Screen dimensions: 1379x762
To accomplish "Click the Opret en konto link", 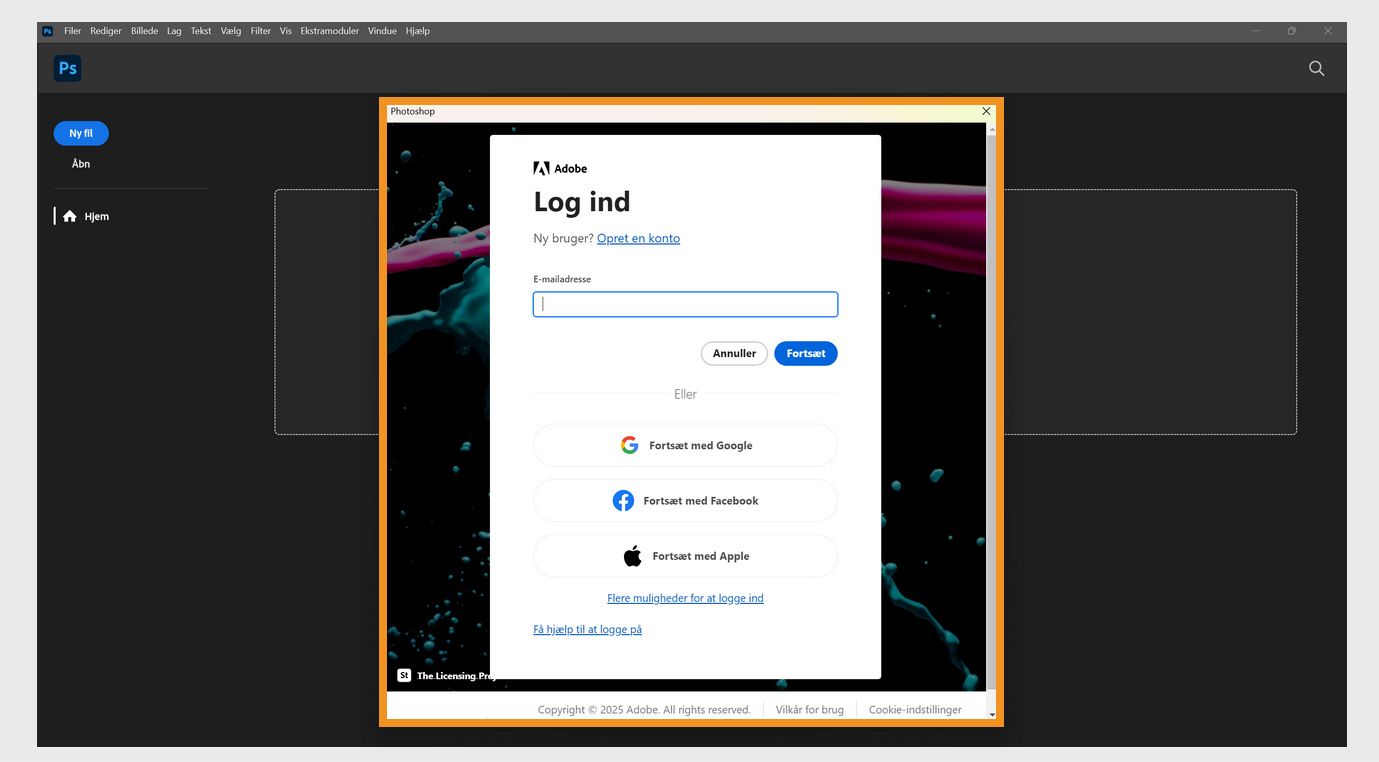I will [x=638, y=238].
